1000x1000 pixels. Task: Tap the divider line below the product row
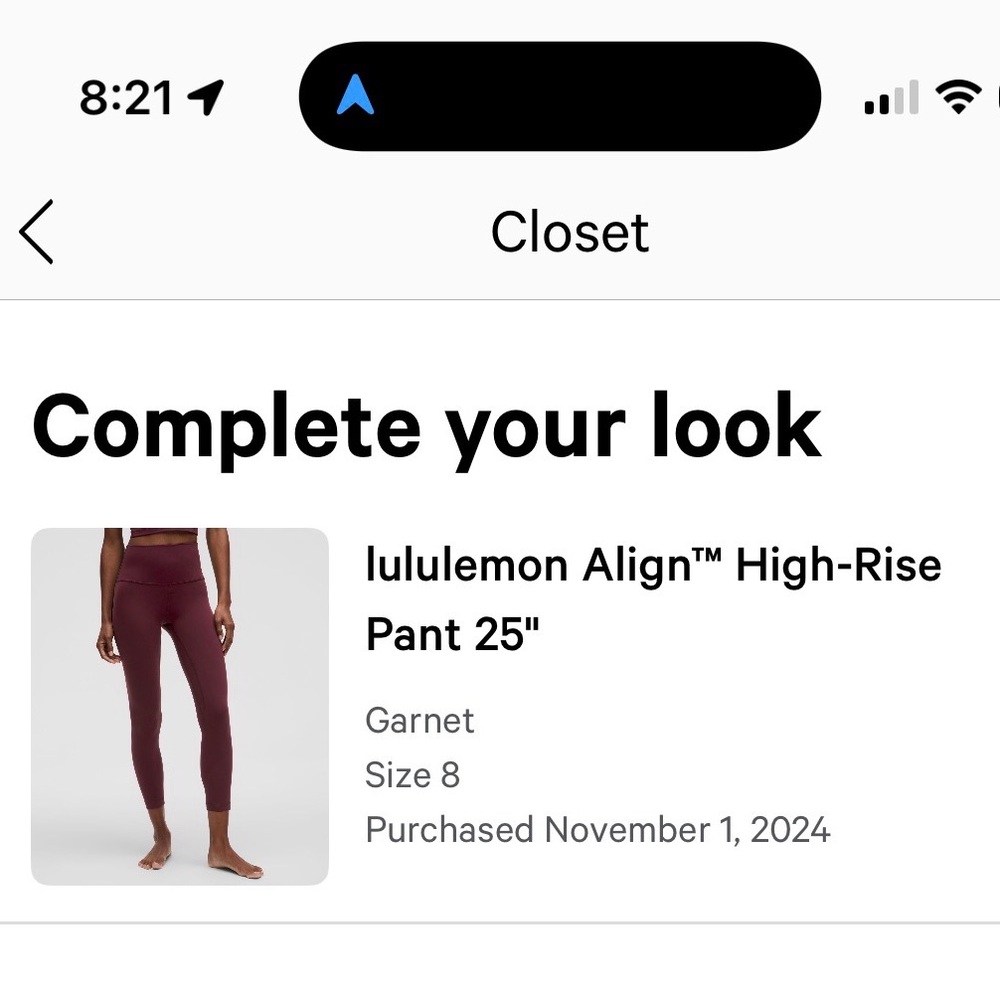[x=500, y=922]
